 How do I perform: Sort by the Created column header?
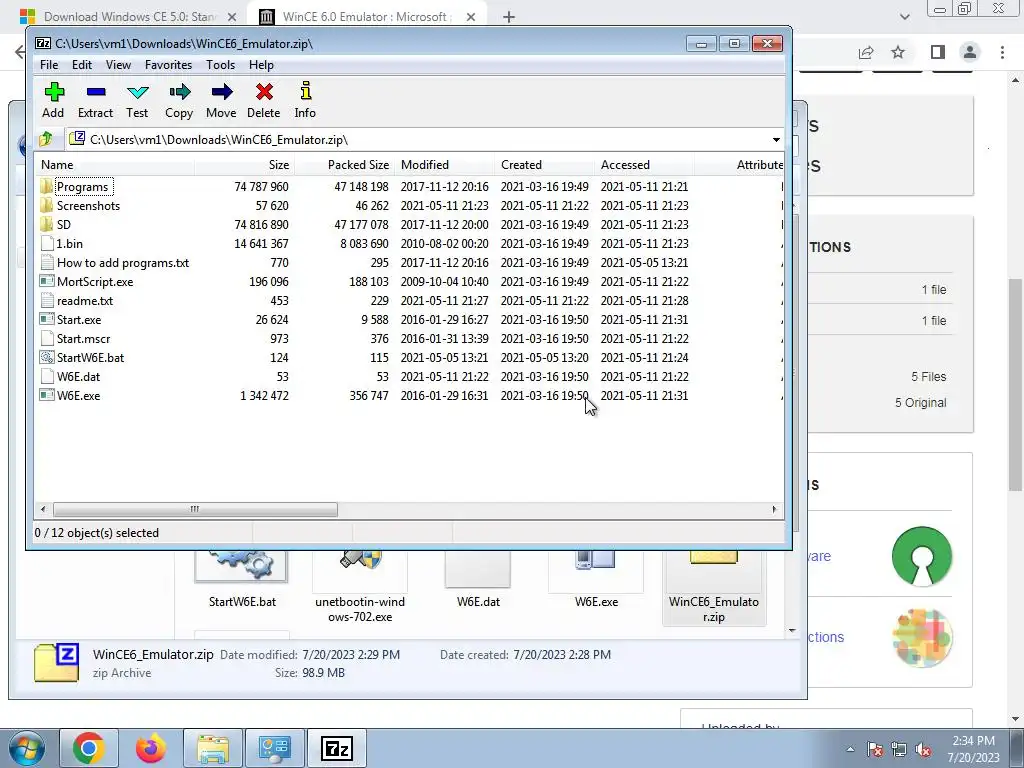pos(544,165)
